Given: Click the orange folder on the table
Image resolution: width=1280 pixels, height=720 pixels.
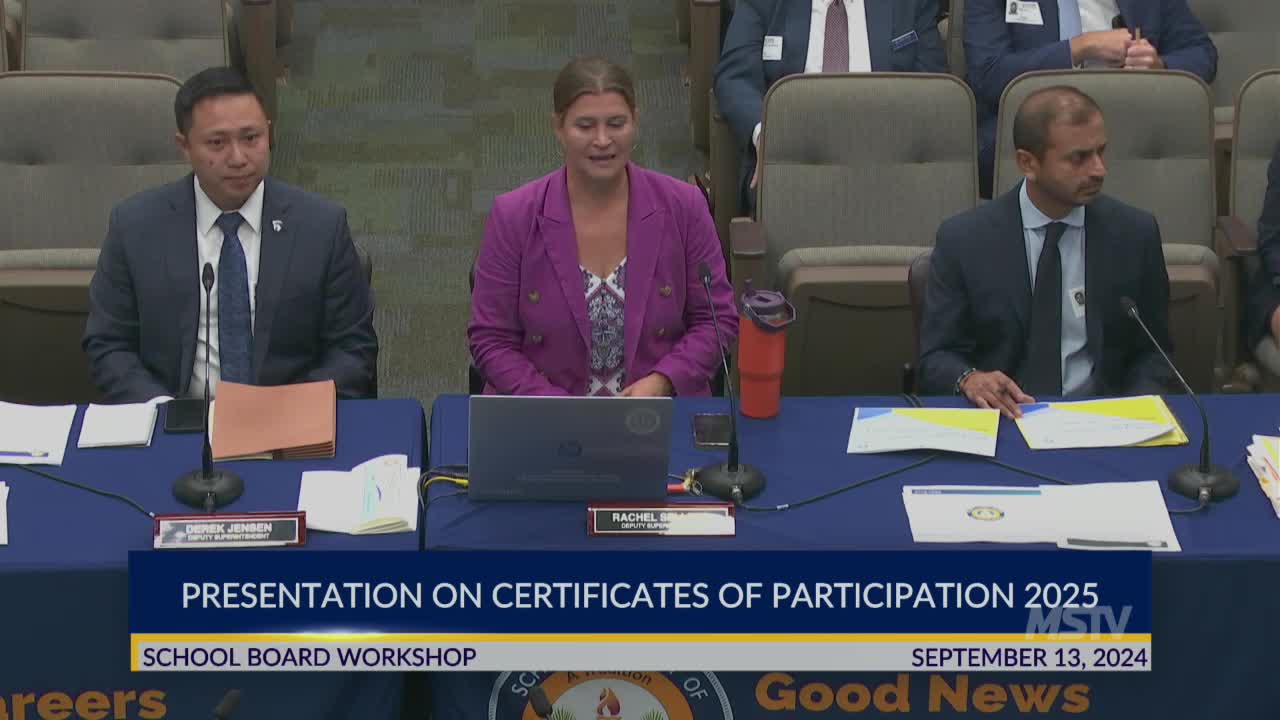Looking at the screenshot, I should point(274,419).
